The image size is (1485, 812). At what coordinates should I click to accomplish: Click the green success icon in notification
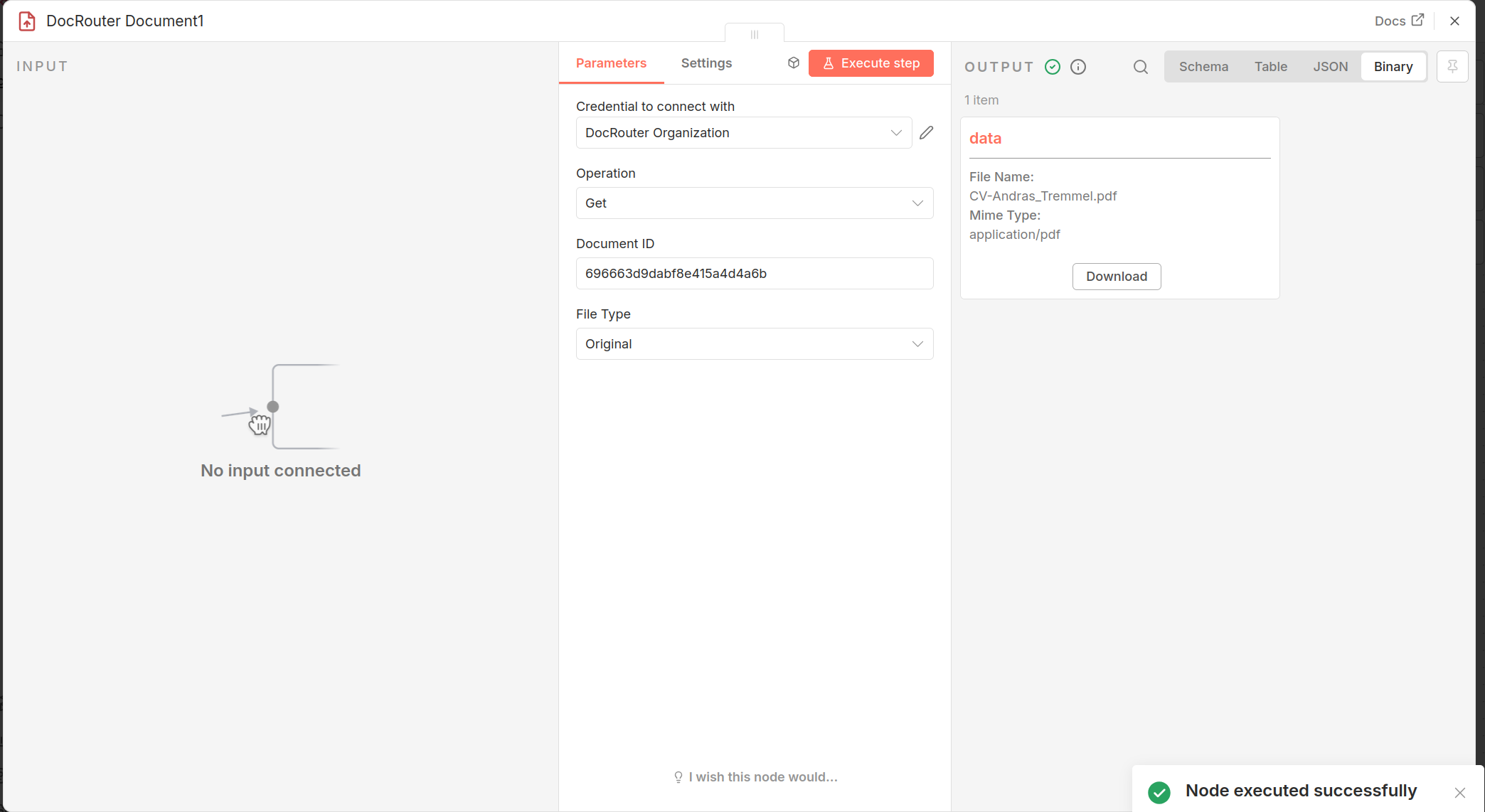click(1159, 792)
